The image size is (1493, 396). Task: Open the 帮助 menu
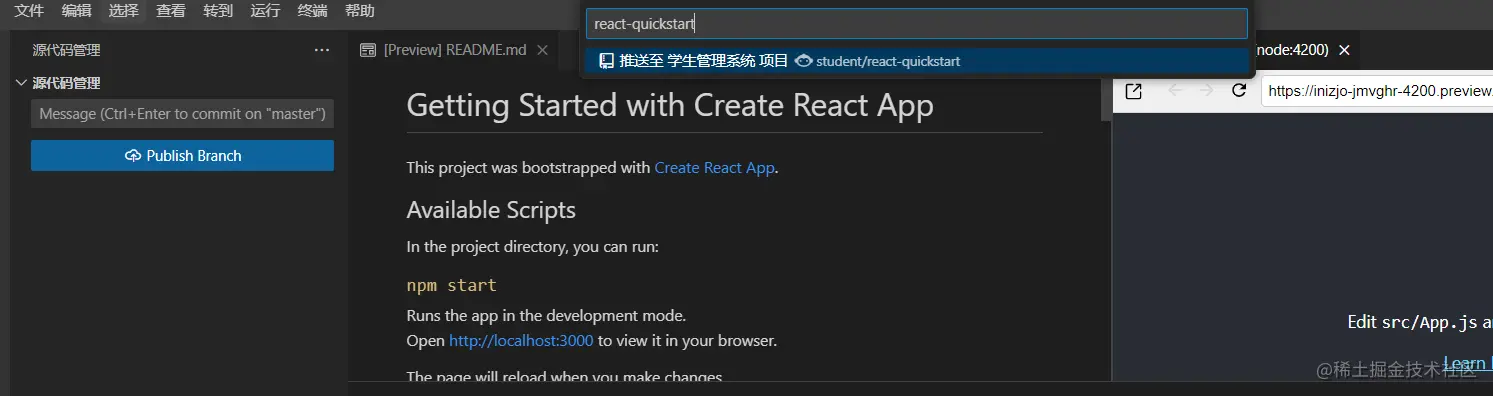click(359, 11)
